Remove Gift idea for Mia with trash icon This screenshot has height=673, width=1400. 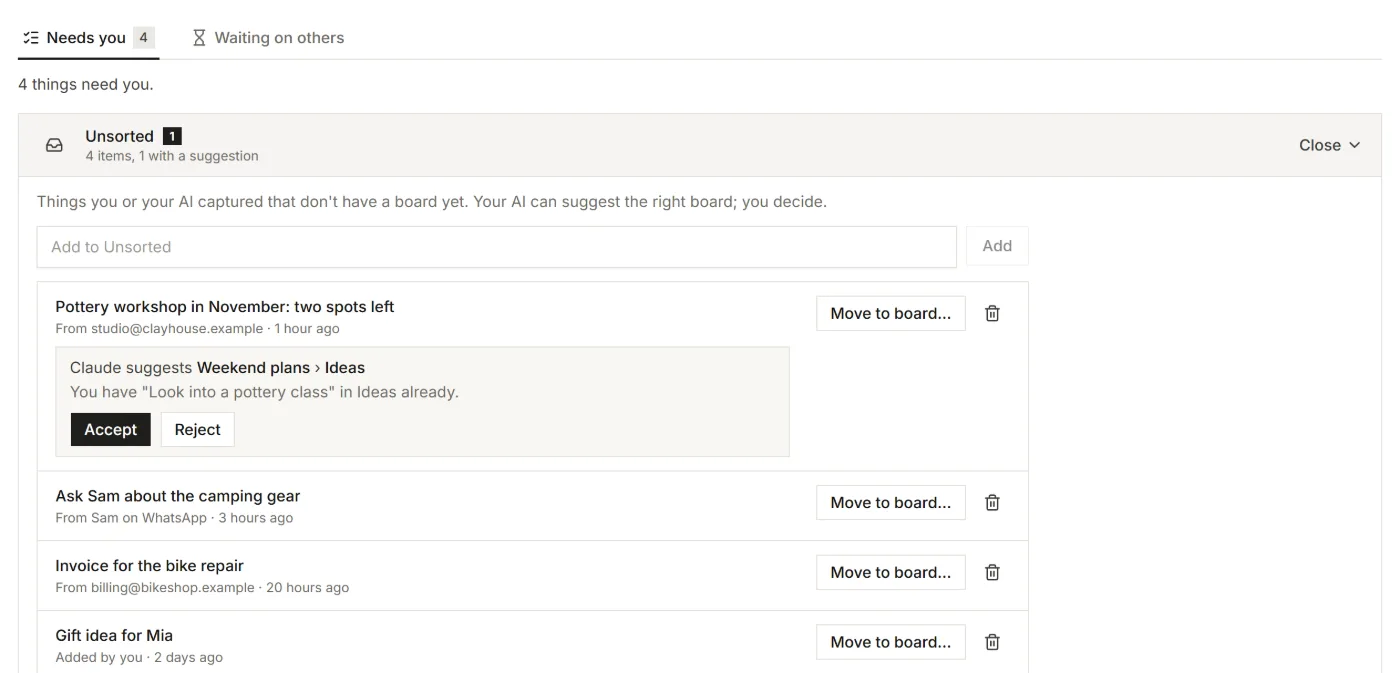[992, 642]
